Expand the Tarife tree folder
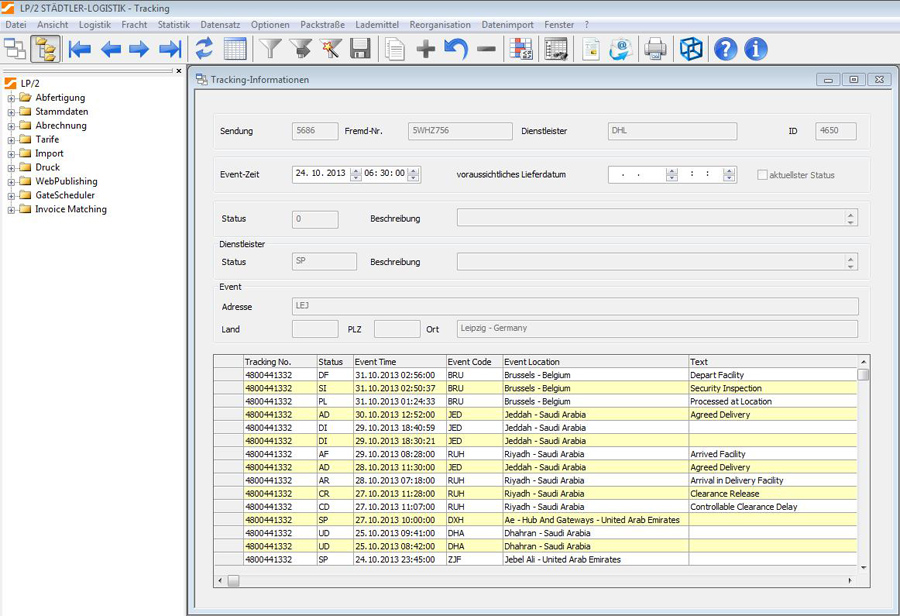 [x=11, y=140]
